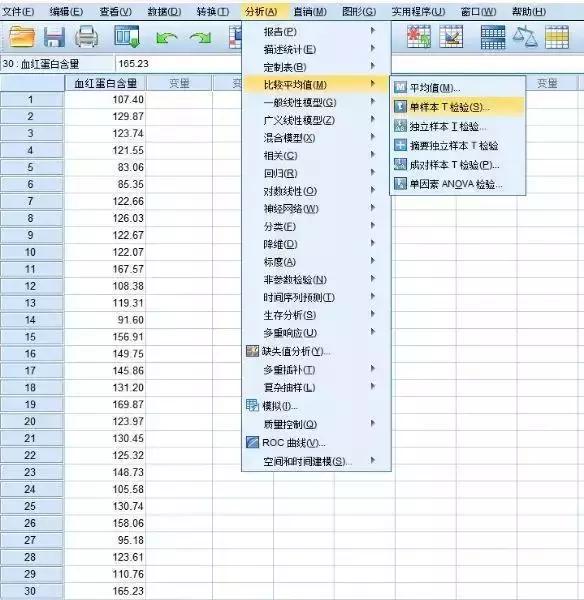Choose 成对样本 T 检验(P)...
The width and height of the screenshot is (584, 600).
pos(458,165)
